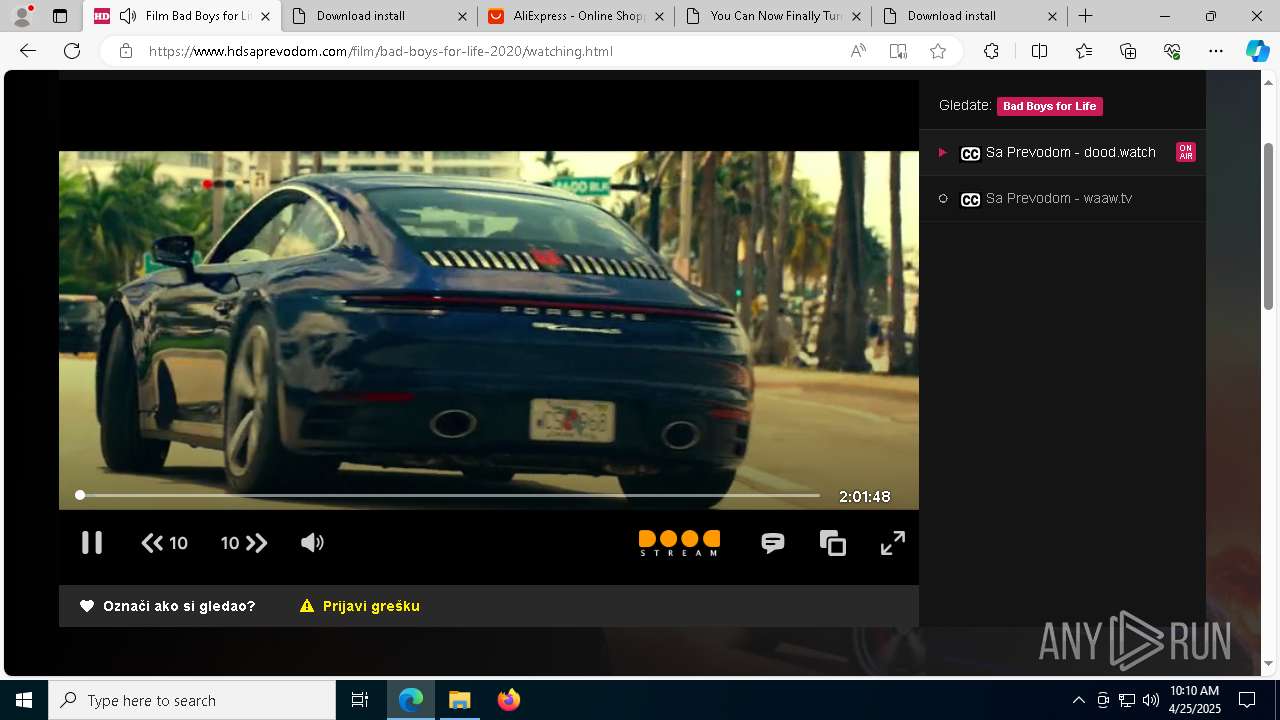
Task: Open taskbar clock and date
Action: 1195,700
